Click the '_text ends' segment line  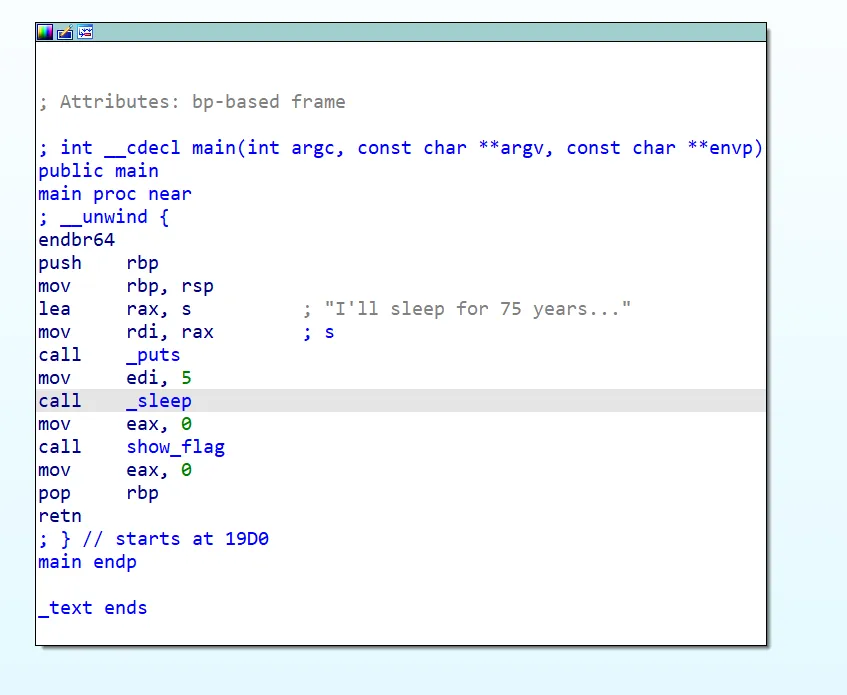point(92,608)
